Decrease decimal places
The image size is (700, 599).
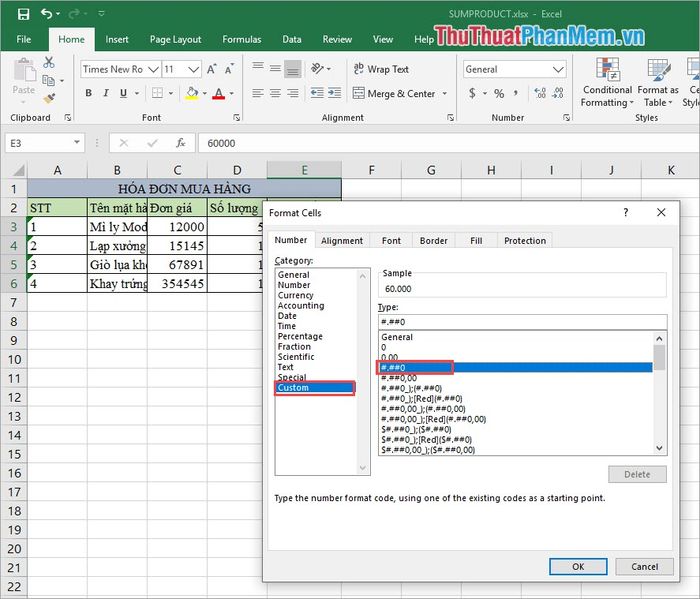click(x=558, y=93)
